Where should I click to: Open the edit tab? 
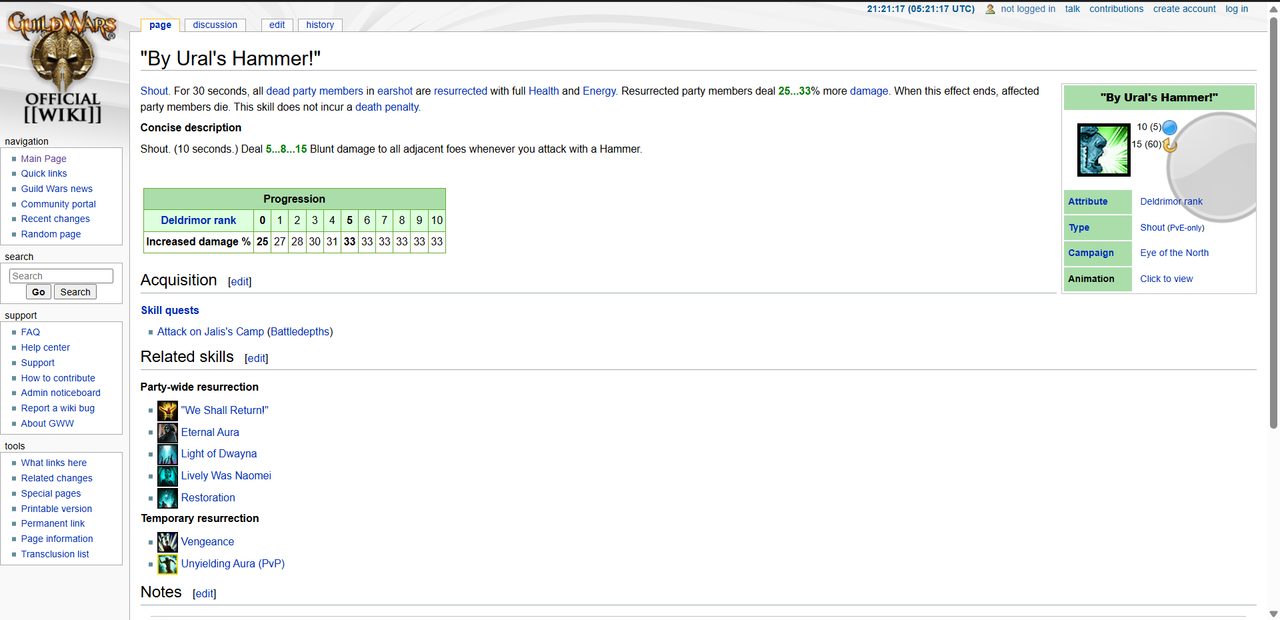[277, 25]
